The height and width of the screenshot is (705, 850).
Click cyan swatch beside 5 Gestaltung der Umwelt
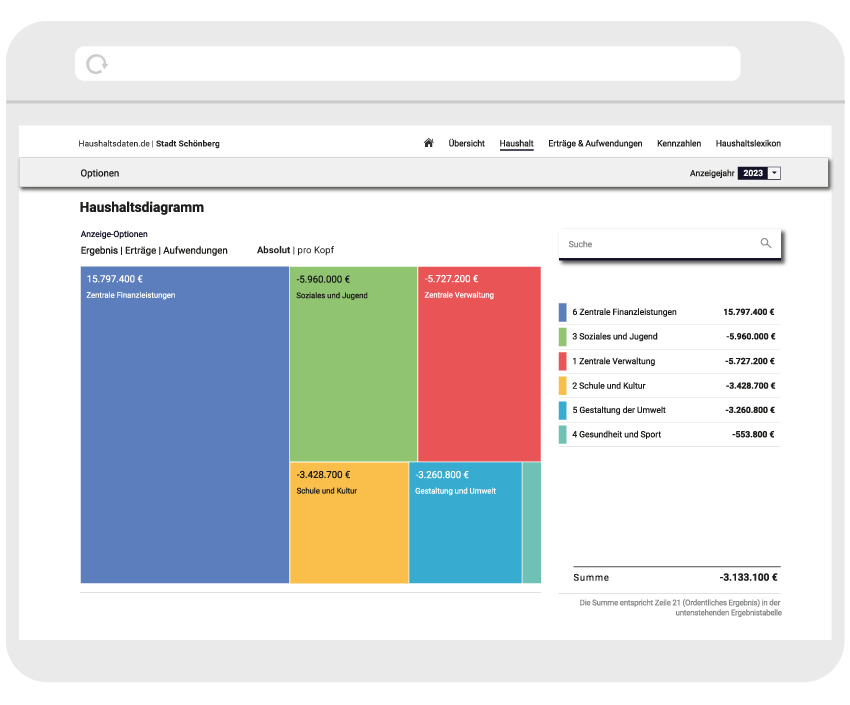click(563, 410)
